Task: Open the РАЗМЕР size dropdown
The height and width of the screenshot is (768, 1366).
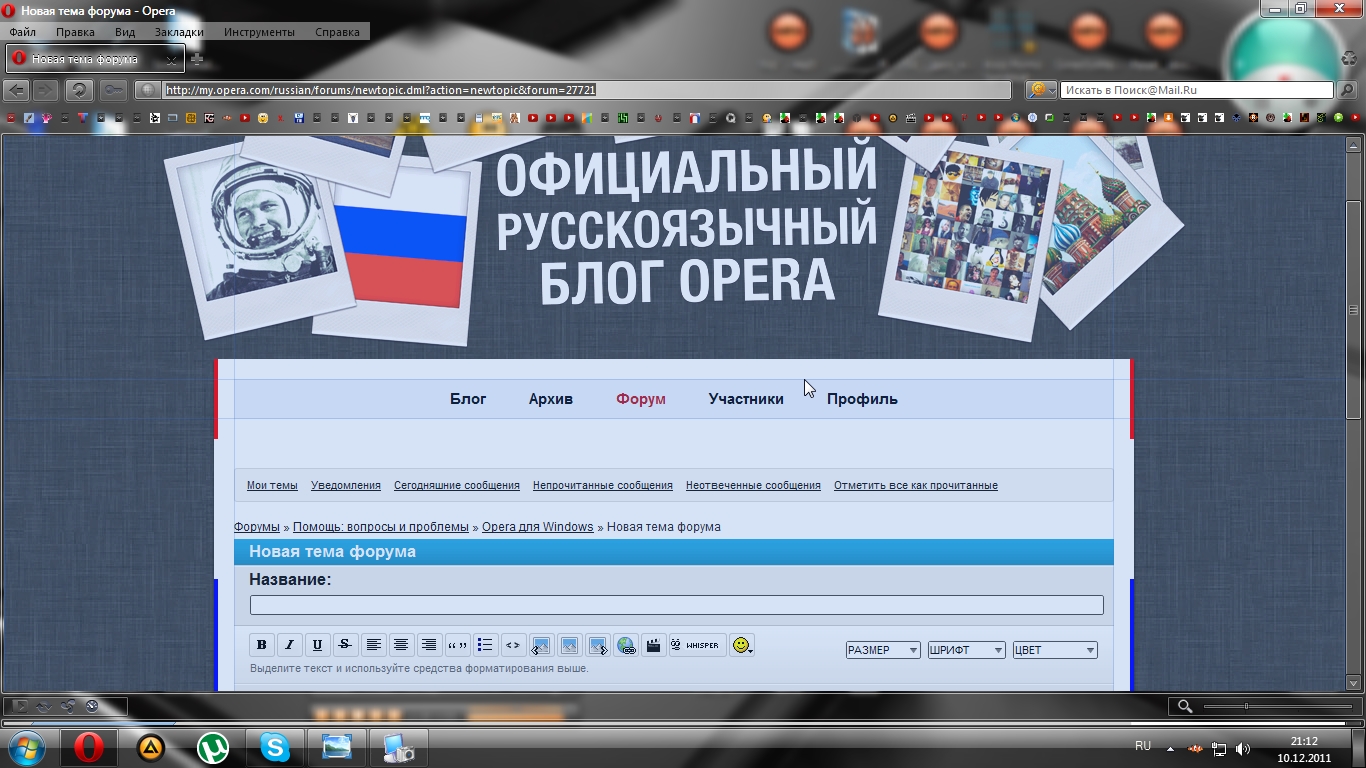Action: (x=883, y=650)
